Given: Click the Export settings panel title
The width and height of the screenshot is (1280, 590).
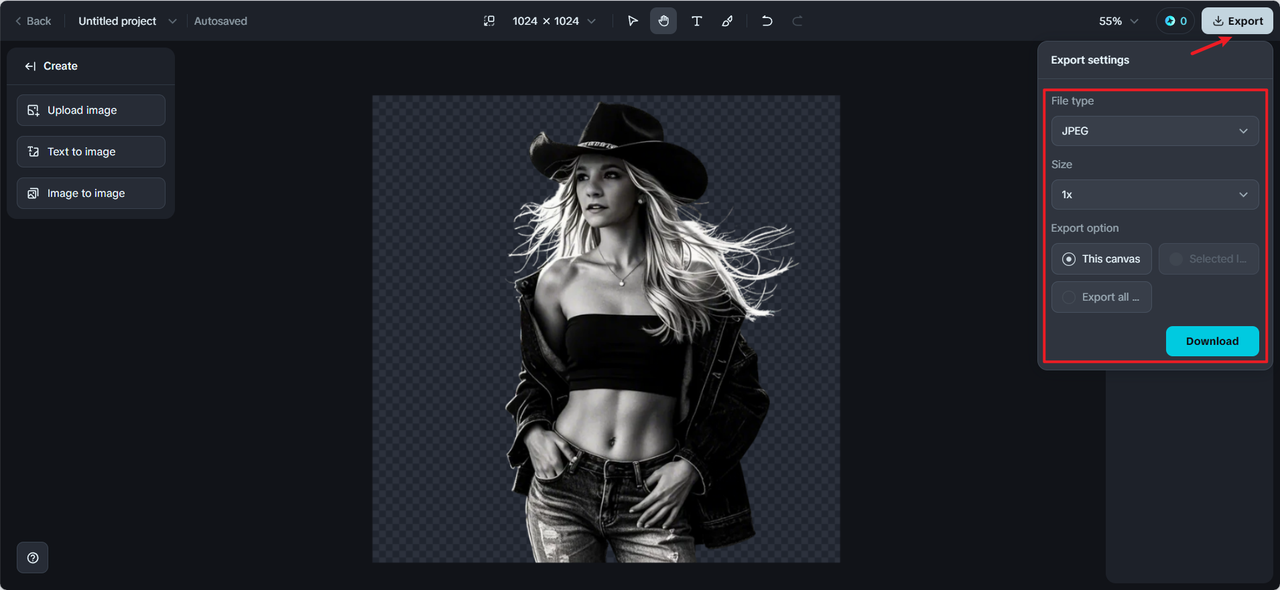Looking at the screenshot, I should click(1090, 60).
